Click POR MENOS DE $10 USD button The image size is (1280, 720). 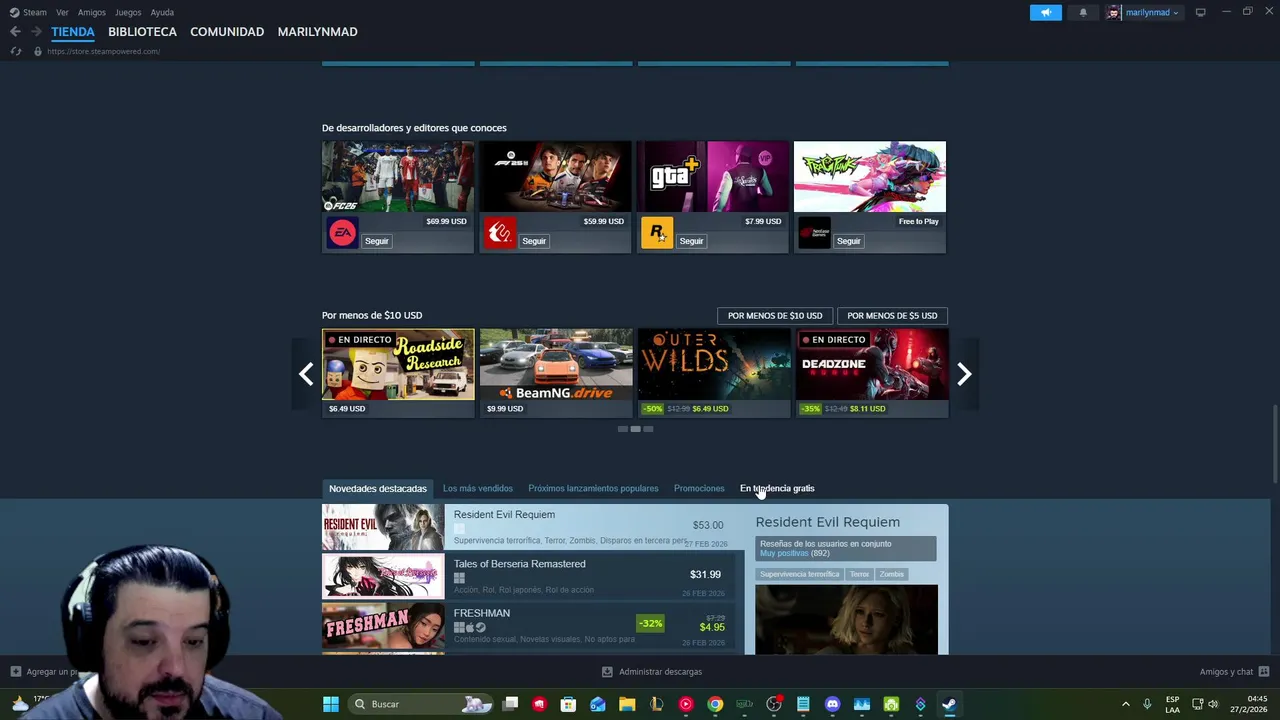click(775, 315)
